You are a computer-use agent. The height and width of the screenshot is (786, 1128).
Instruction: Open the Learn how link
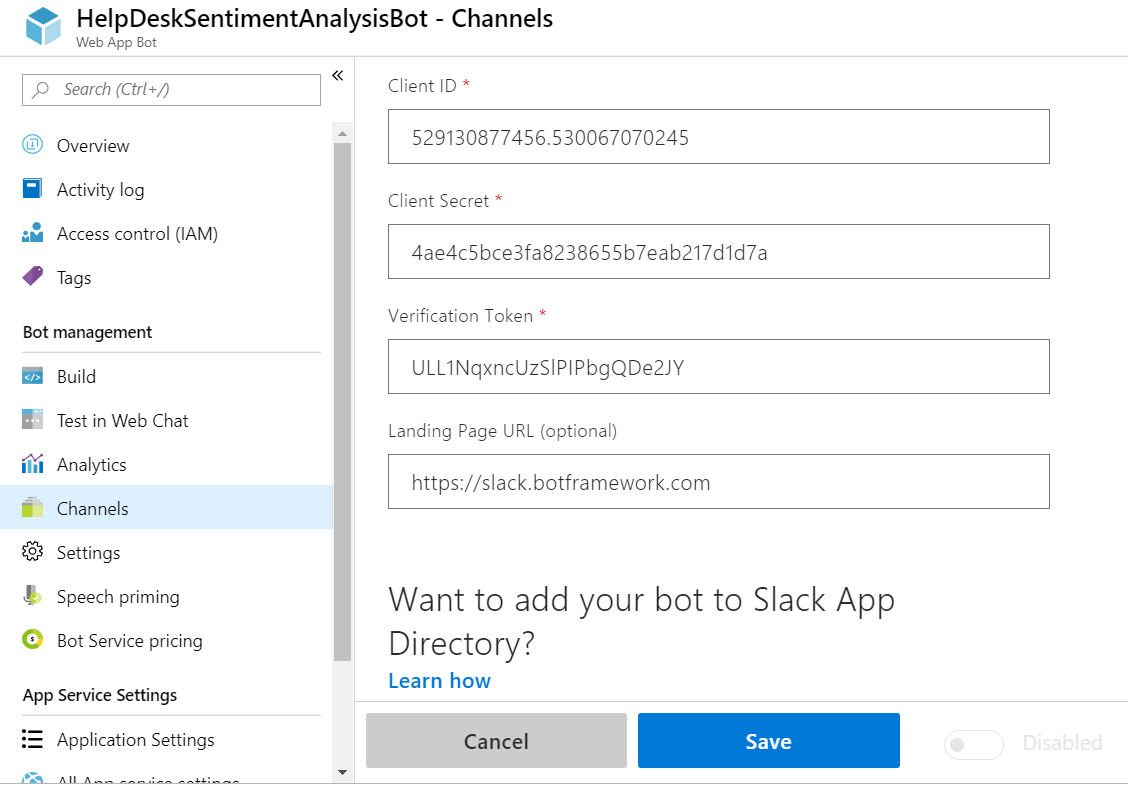point(439,680)
